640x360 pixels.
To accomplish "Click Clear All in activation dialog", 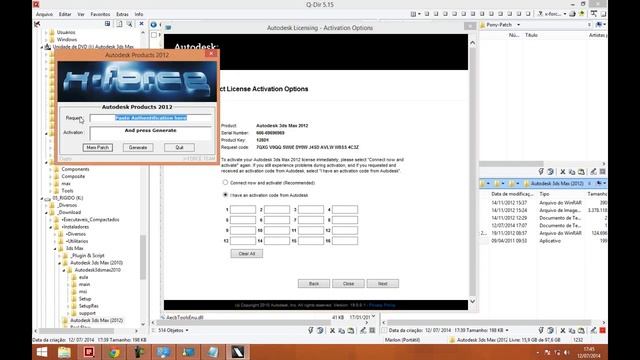I will pos(247,254).
